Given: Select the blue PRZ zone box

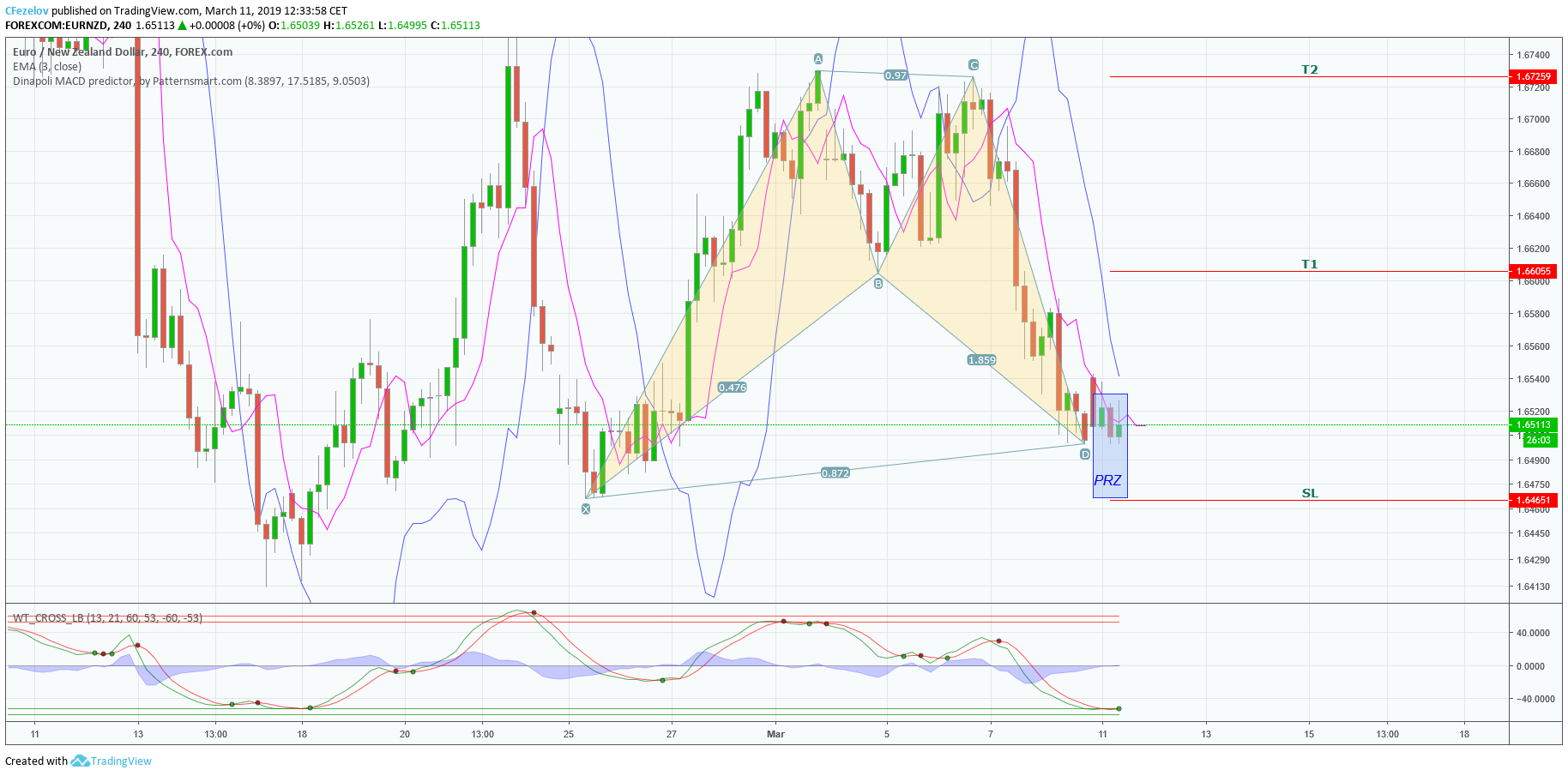Looking at the screenshot, I should click(1110, 446).
